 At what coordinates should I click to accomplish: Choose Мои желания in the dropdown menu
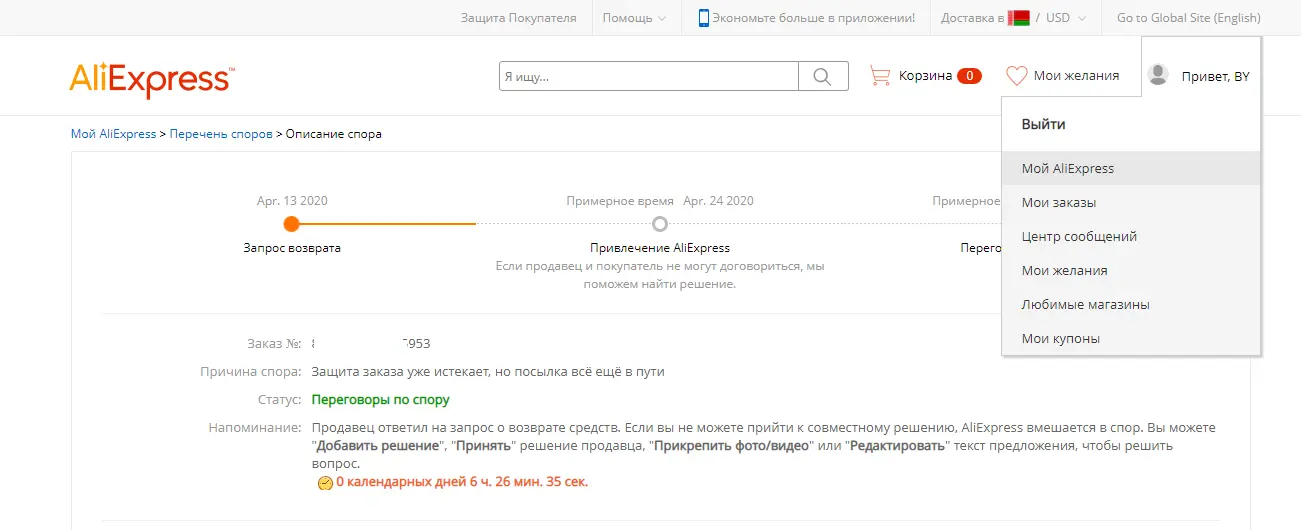click(x=1131, y=271)
